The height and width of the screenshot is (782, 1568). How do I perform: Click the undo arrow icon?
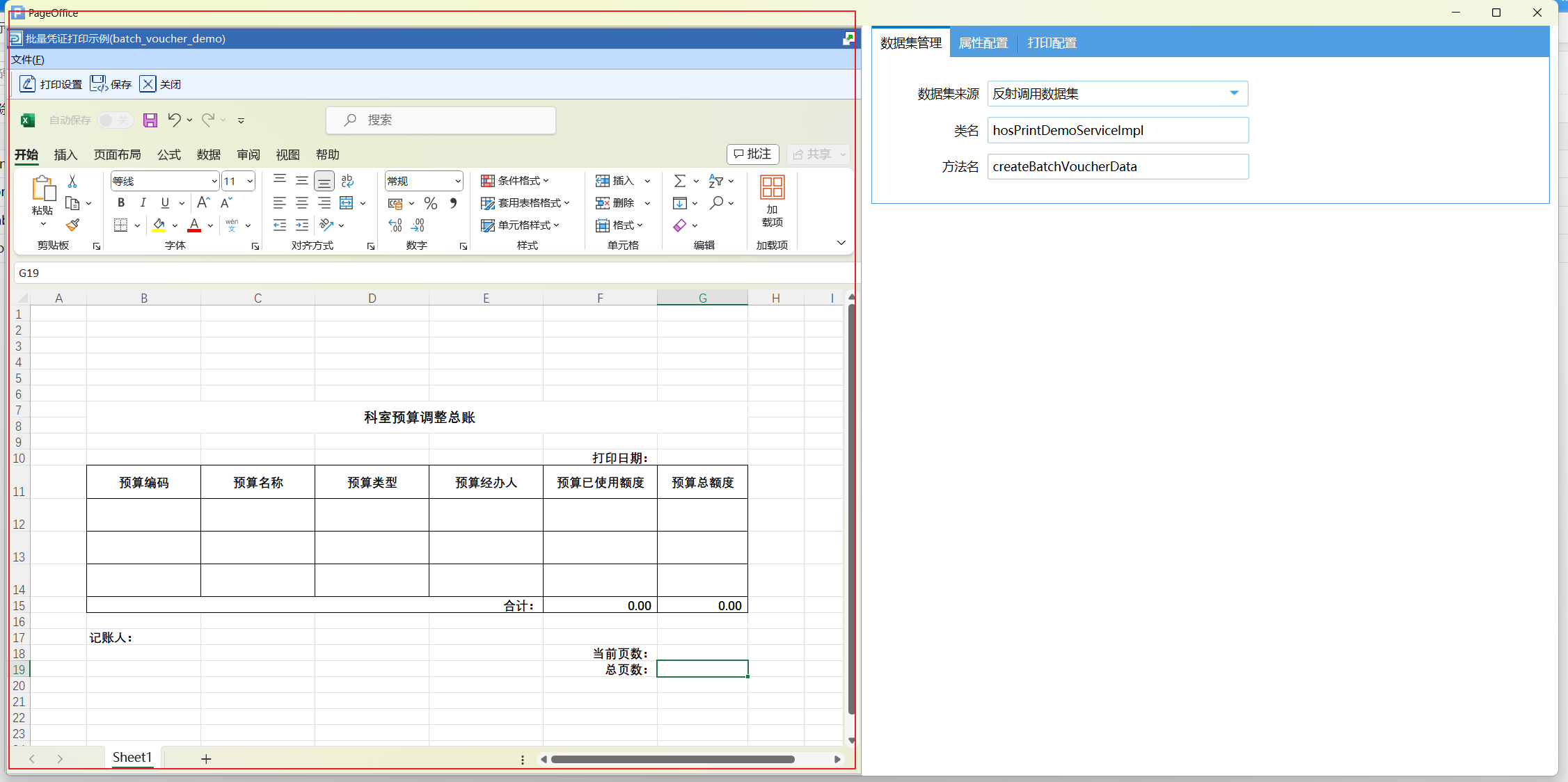[174, 120]
